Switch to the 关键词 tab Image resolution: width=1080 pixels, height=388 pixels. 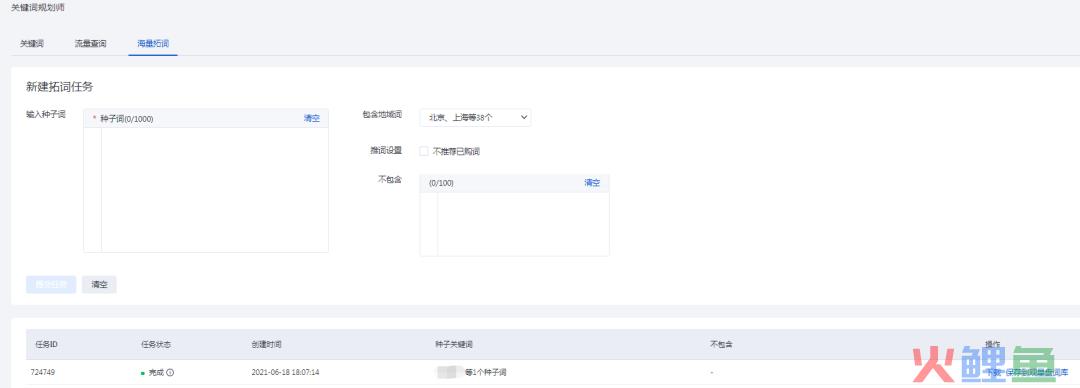pyautogui.click(x=32, y=43)
